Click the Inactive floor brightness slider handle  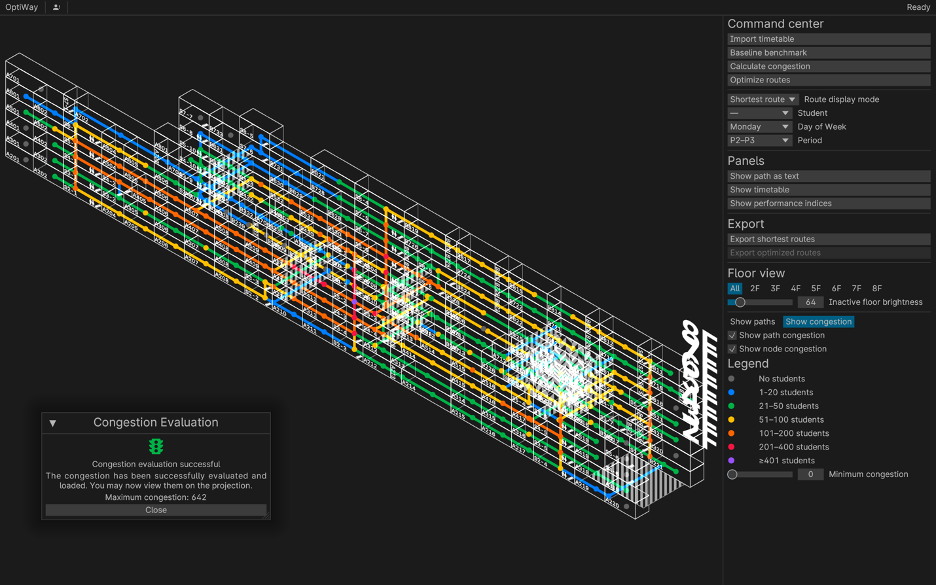tap(740, 303)
